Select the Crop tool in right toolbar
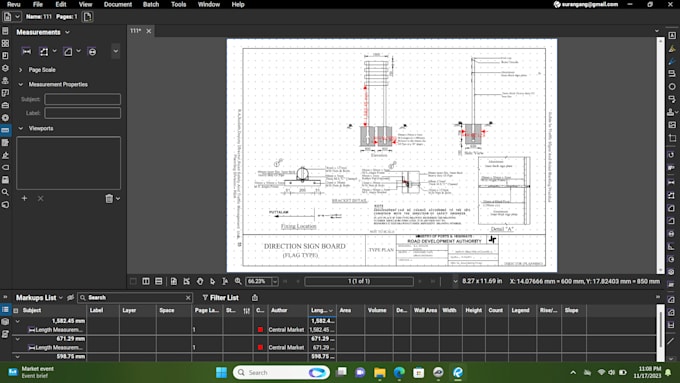 point(672,138)
